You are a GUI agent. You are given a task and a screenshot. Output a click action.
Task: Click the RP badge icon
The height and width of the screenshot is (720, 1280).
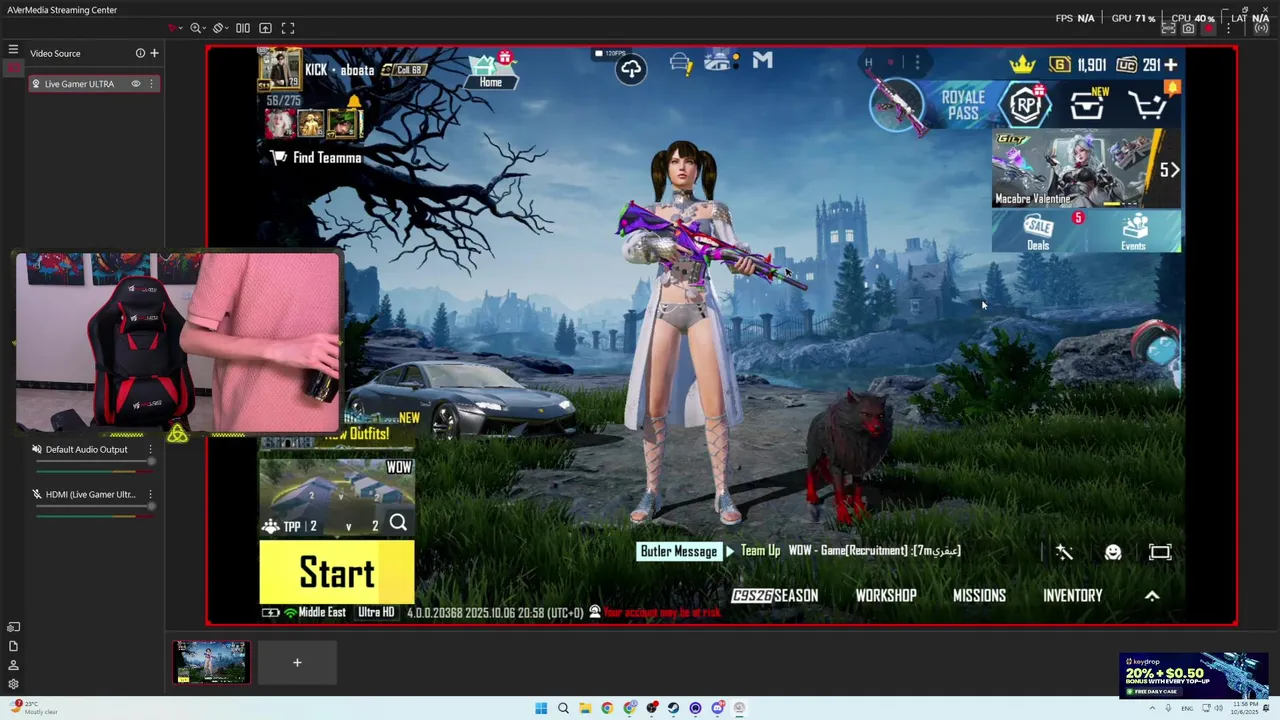coord(1027,104)
